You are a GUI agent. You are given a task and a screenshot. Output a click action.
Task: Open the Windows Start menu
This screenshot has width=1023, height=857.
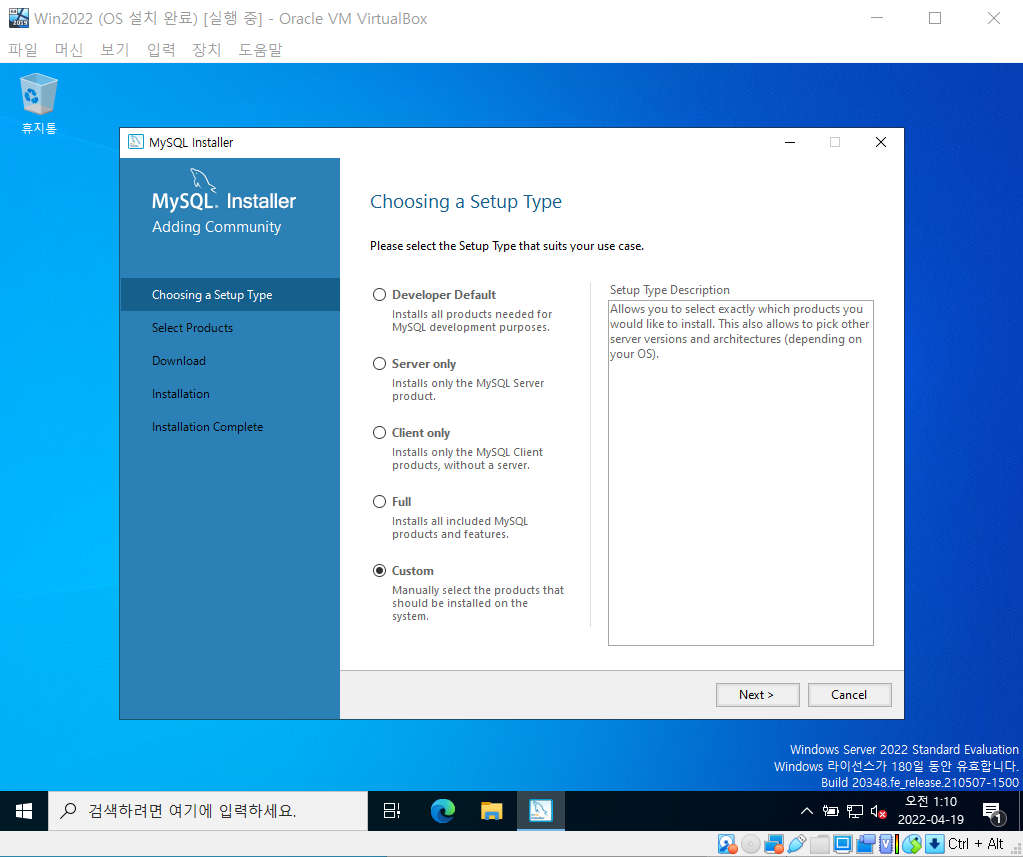pos(24,811)
